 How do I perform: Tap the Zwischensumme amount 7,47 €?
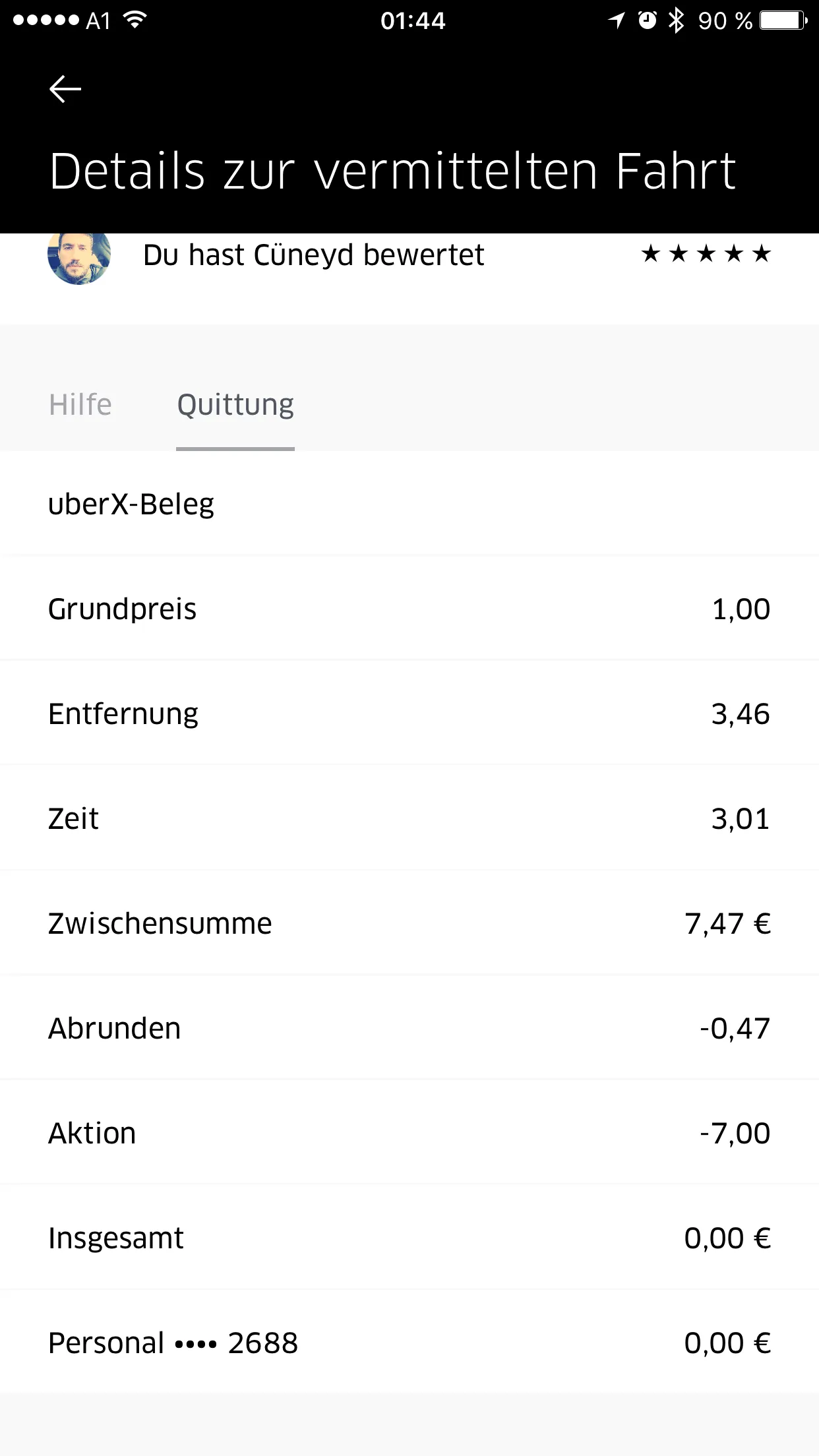(727, 923)
